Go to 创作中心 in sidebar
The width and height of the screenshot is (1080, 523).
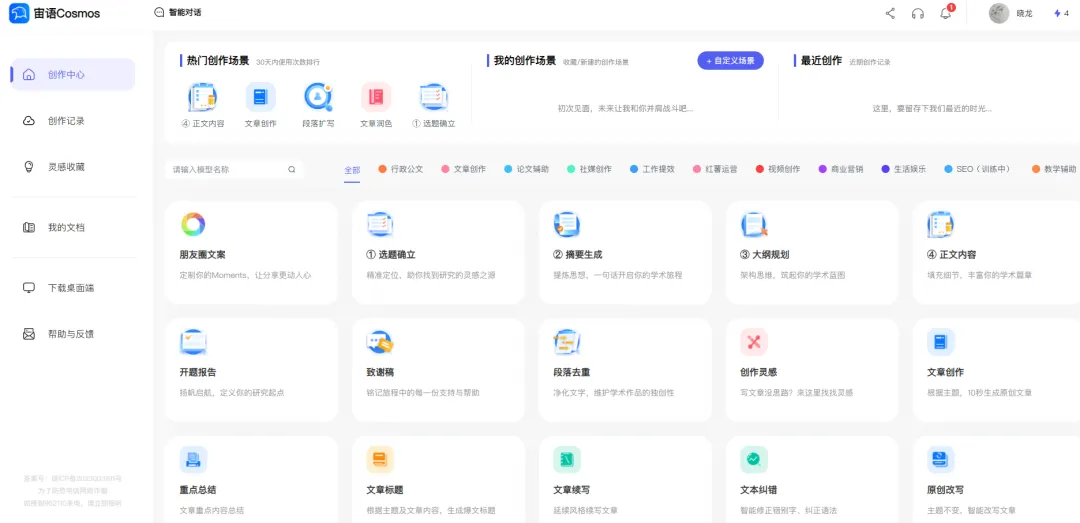(73, 74)
